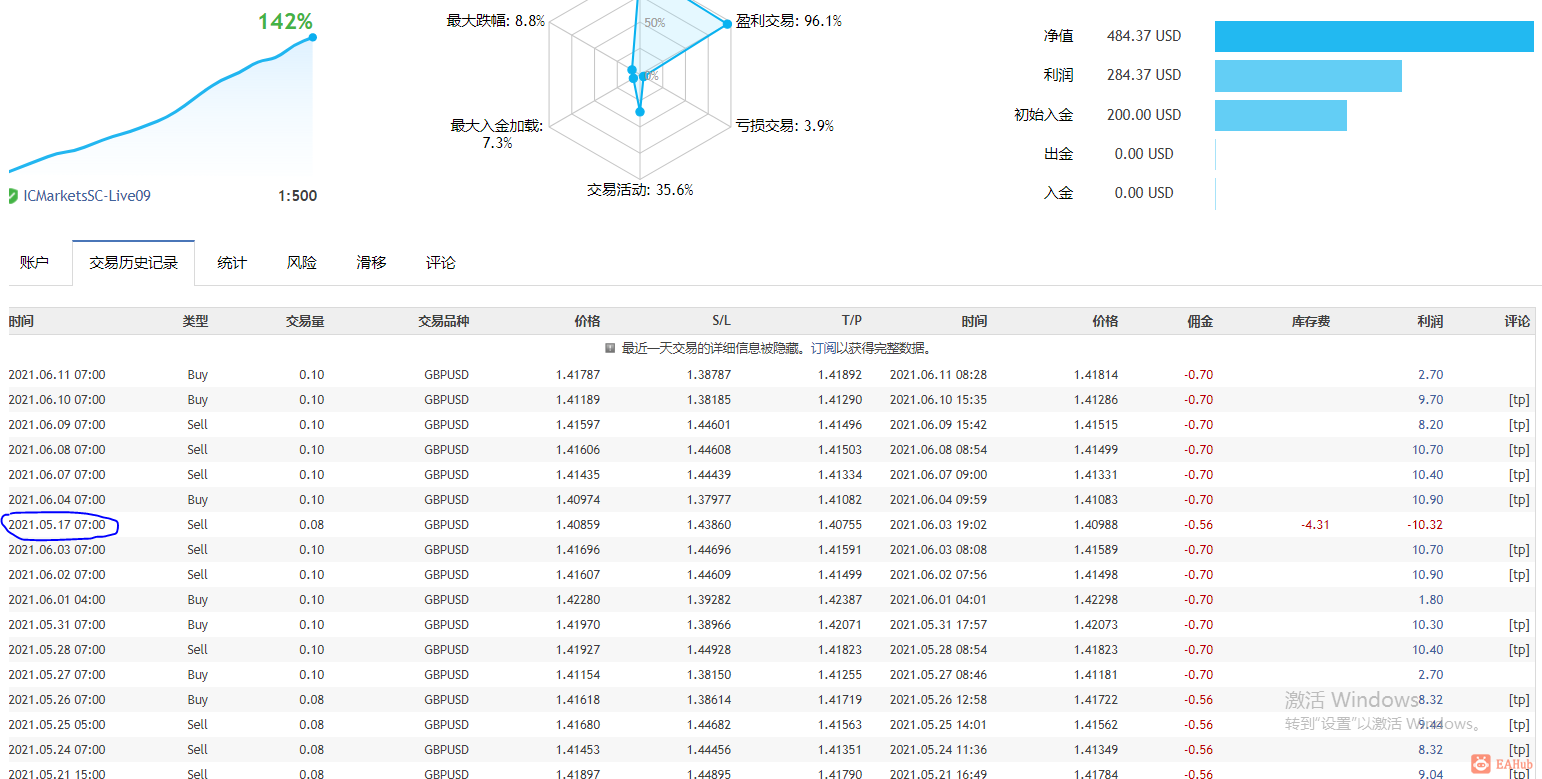The height and width of the screenshot is (779, 1542).
Task: Click the 1.42280 open price cell
Action: pyautogui.click(x=578, y=600)
